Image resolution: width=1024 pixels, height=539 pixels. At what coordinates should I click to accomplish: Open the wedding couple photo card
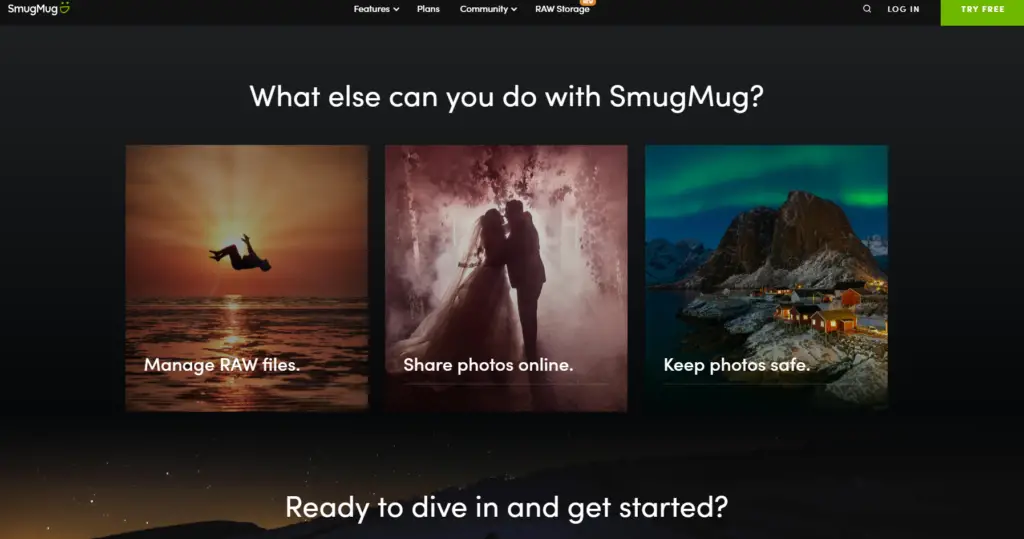pos(506,250)
